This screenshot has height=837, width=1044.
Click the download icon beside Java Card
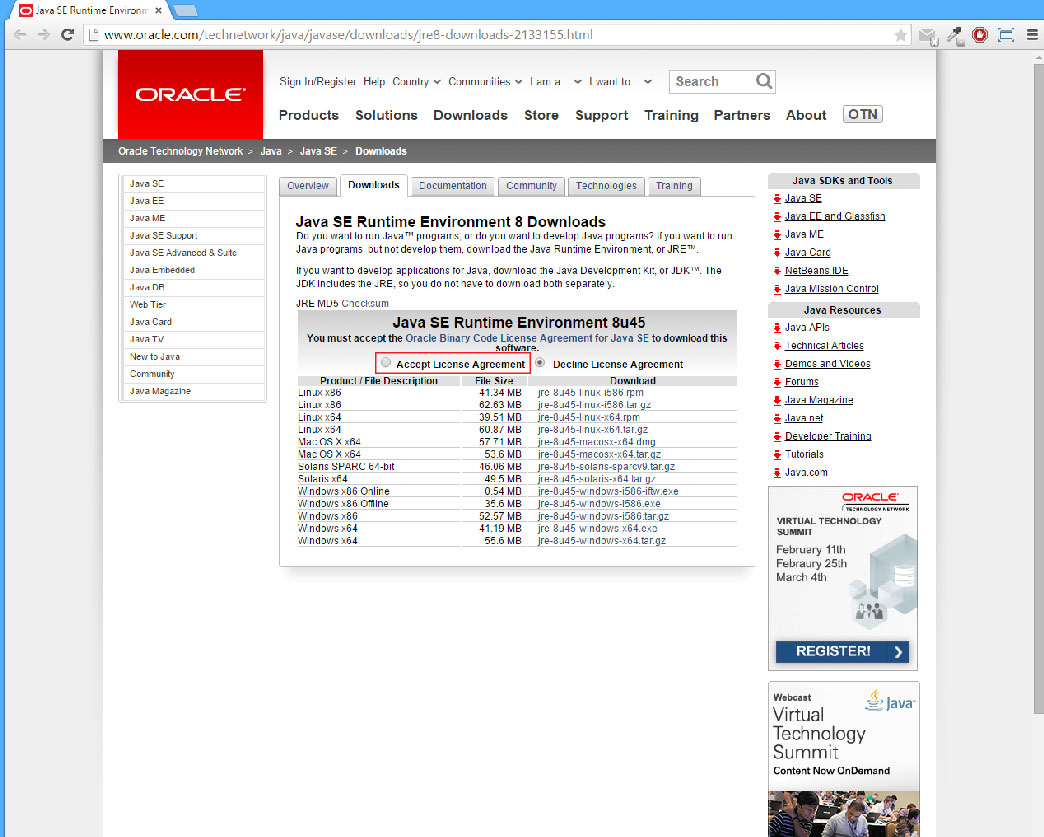[x=777, y=252]
